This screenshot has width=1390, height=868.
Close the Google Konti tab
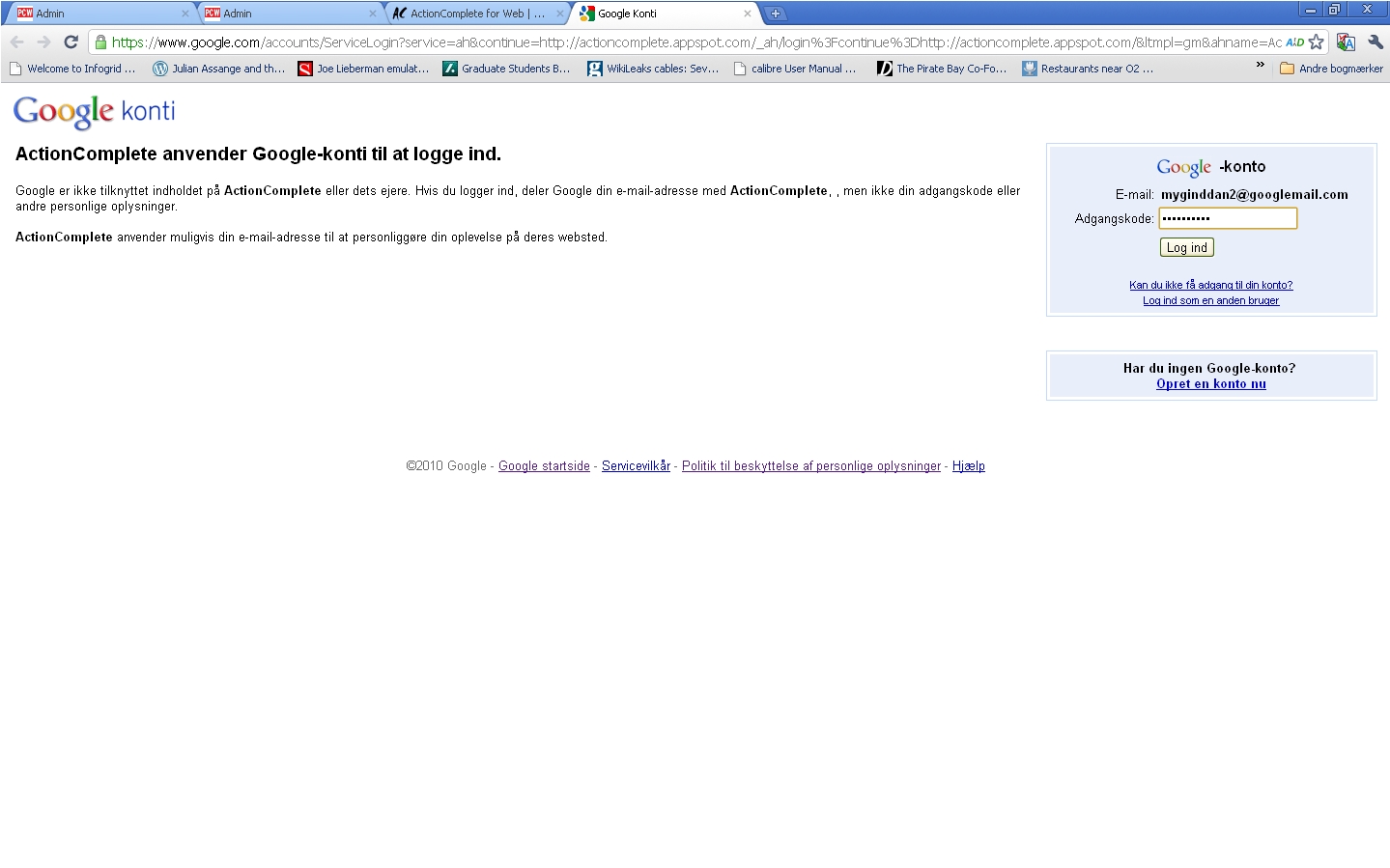coord(747,14)
